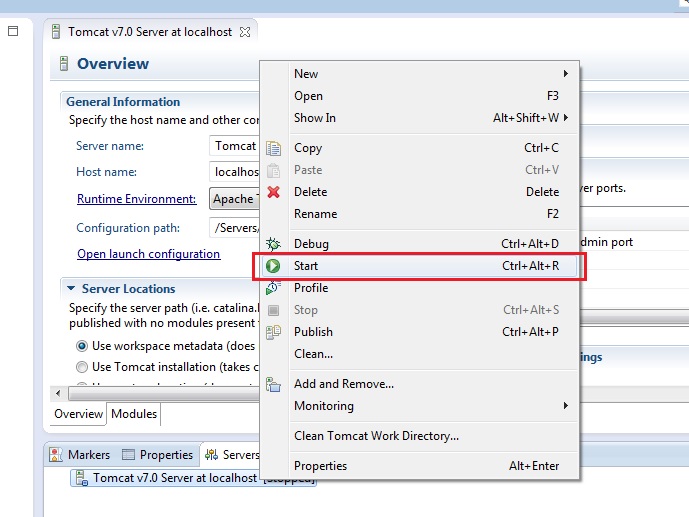689x517 pixels.
Task: Click the Publish icon in context menu
Action: click(273, 332)
